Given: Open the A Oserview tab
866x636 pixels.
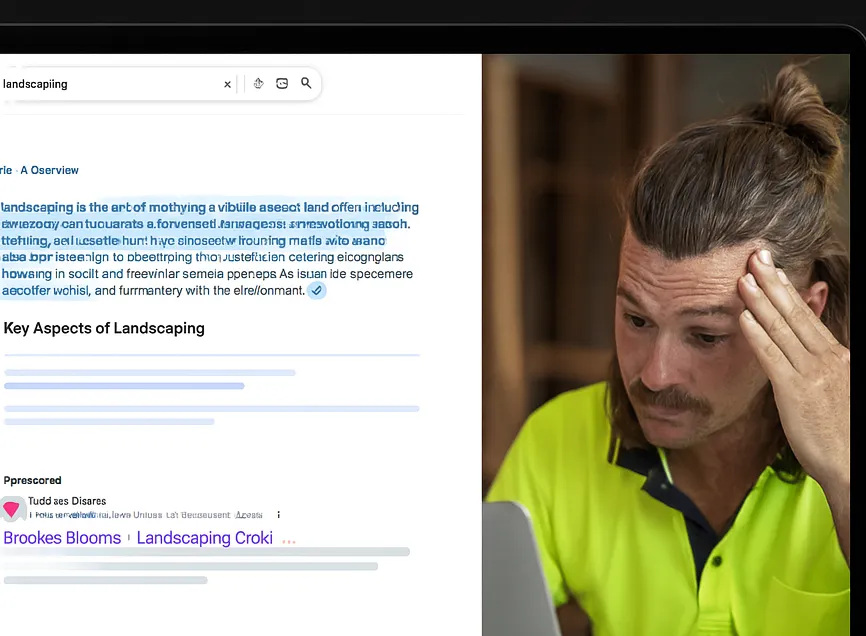Looking at the screenshot, I should [x=50, y=170].
